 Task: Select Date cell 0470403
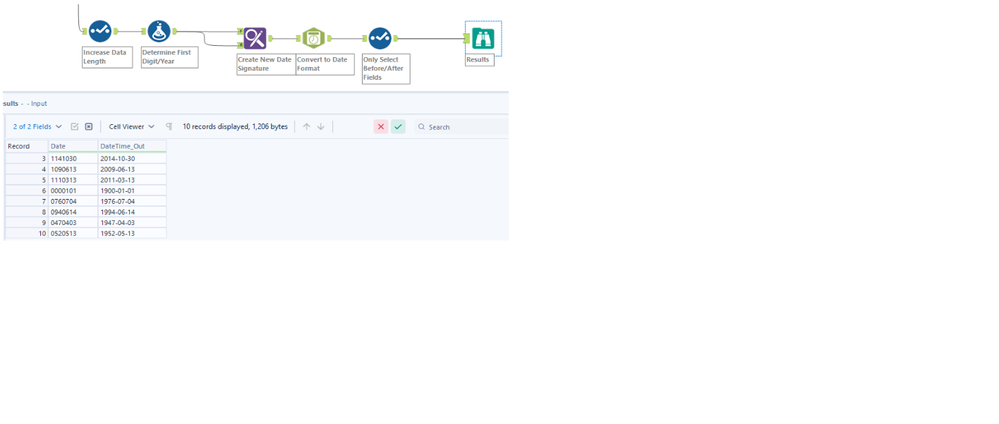[73, 223]
